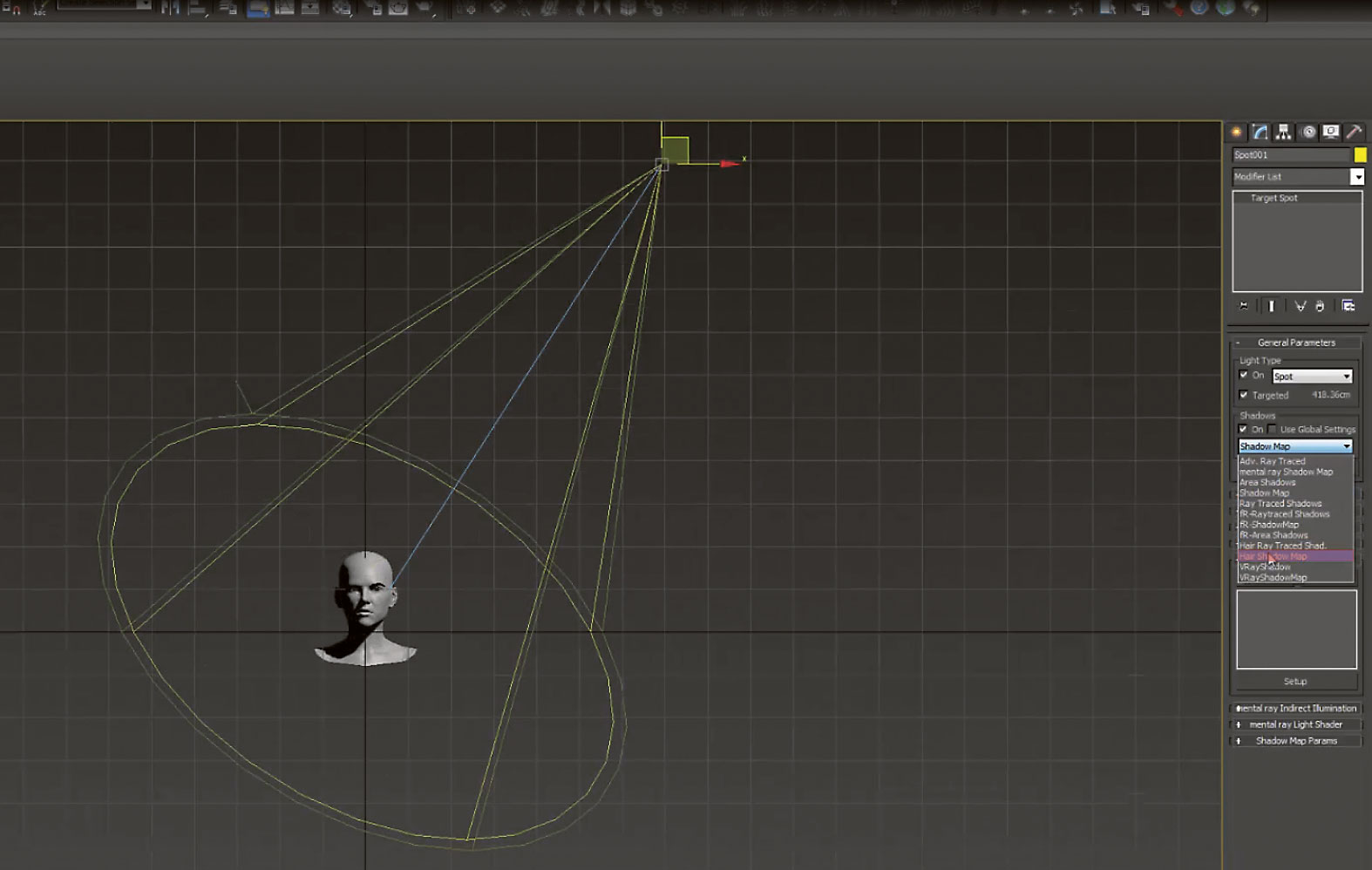Choose mental ray Shadow Map option
The height and width of the screenshot is (870, 1372).
pyautogui.click(x=1295, y=472)
